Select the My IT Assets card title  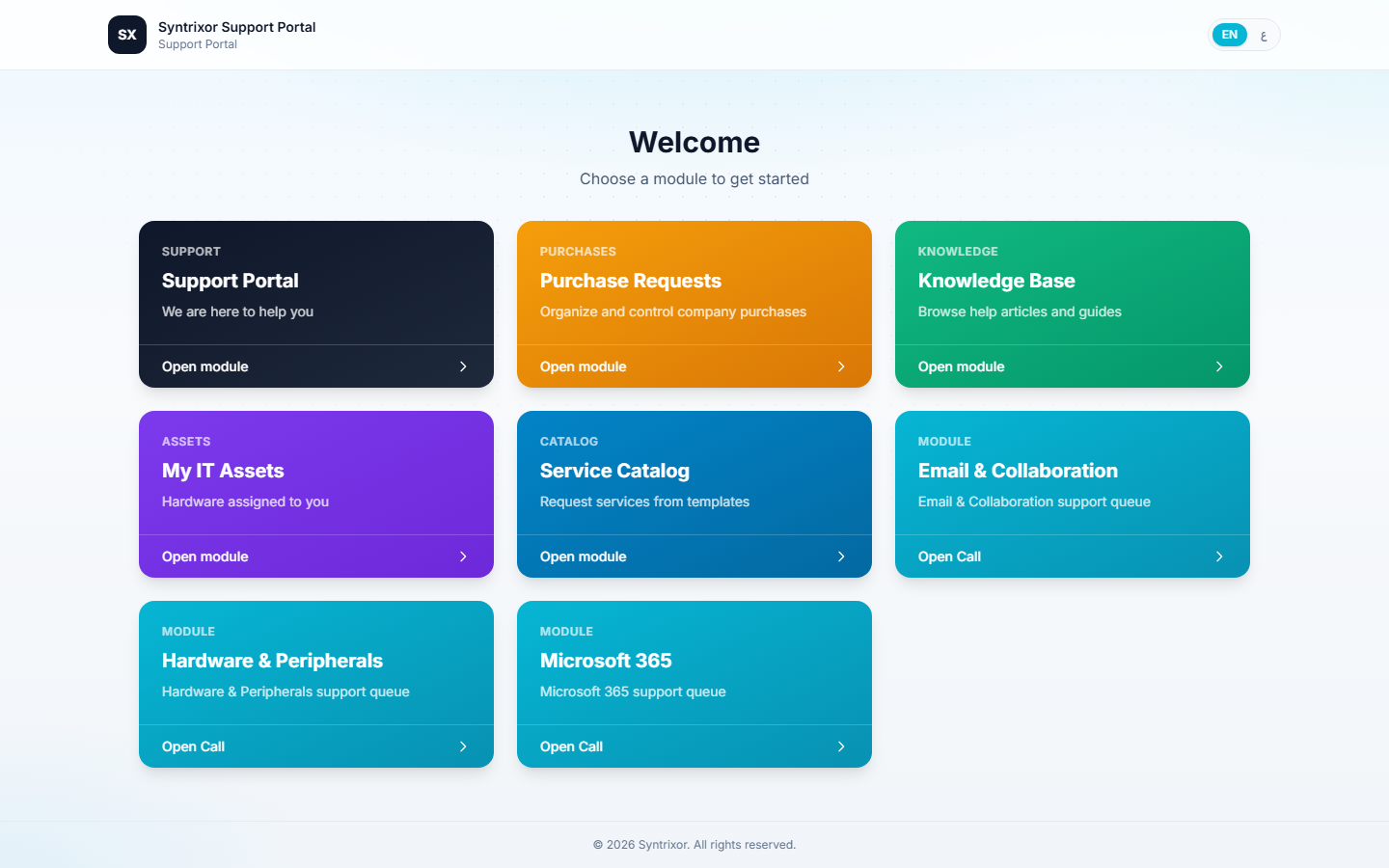tap(223, 471)
